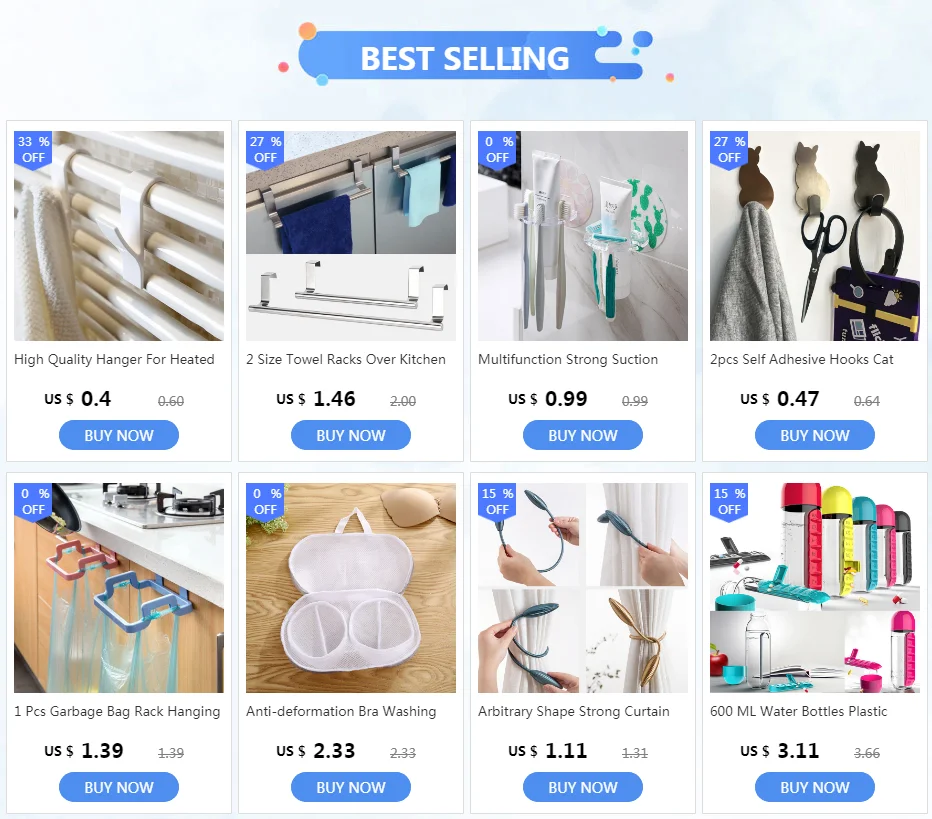Click the 15% OFF badge on curtain tieback

(498, 502)
